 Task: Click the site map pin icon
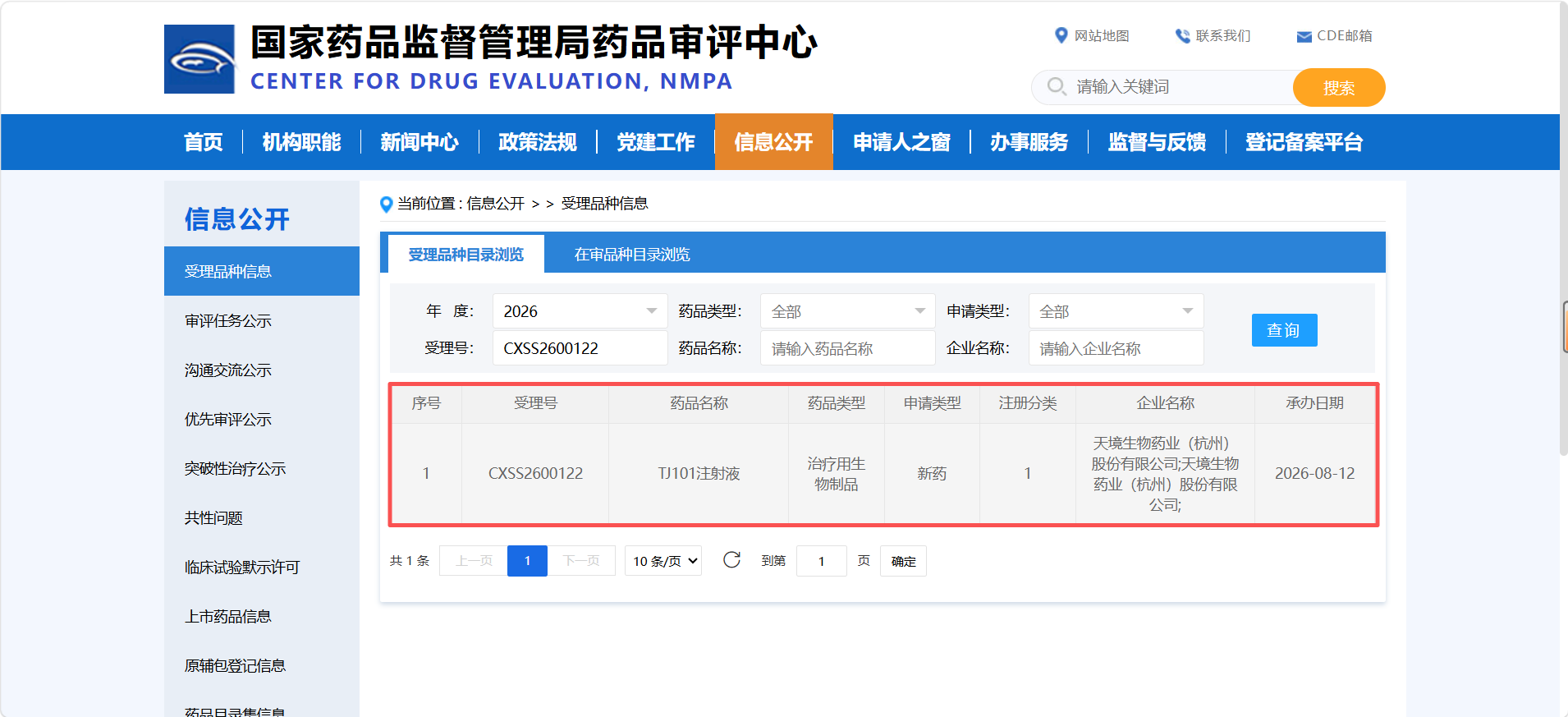point(1061,35)
